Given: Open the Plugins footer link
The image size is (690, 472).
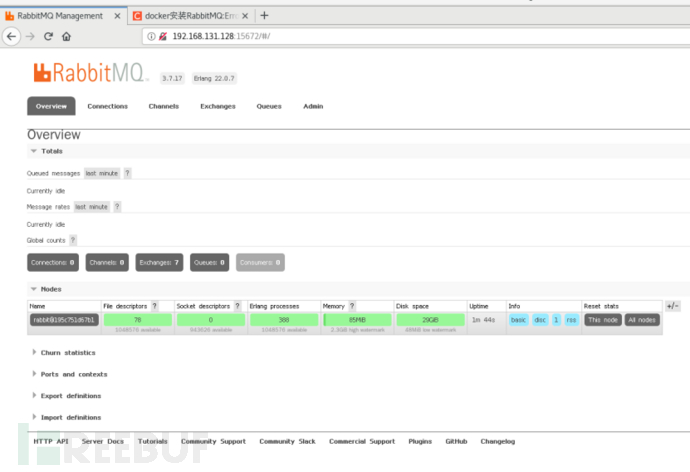Looking at the screenshot, I should pos(420,441).
